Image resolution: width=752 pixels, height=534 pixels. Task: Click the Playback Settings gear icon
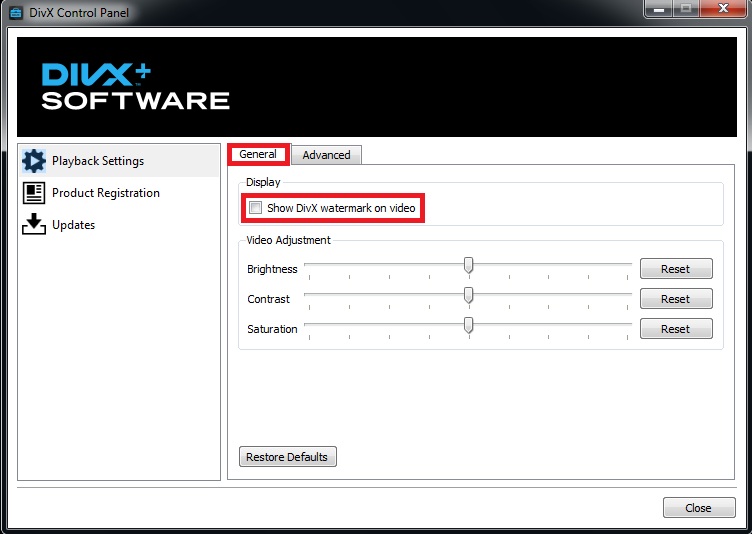(x=34, y=161)
